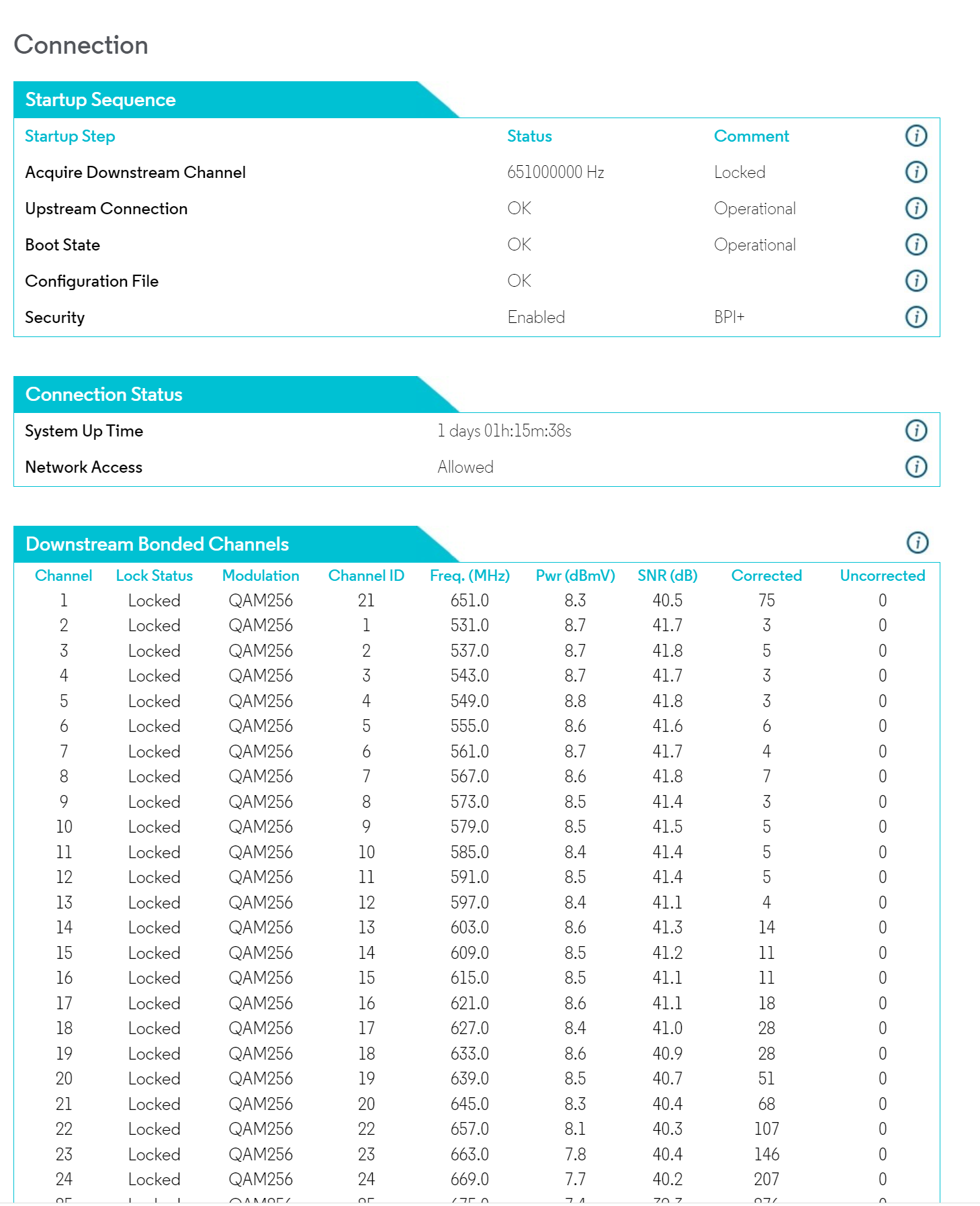This screenshot has height=1206, width=980.
Task: Click System Up Time info icon
Action: 916,431
